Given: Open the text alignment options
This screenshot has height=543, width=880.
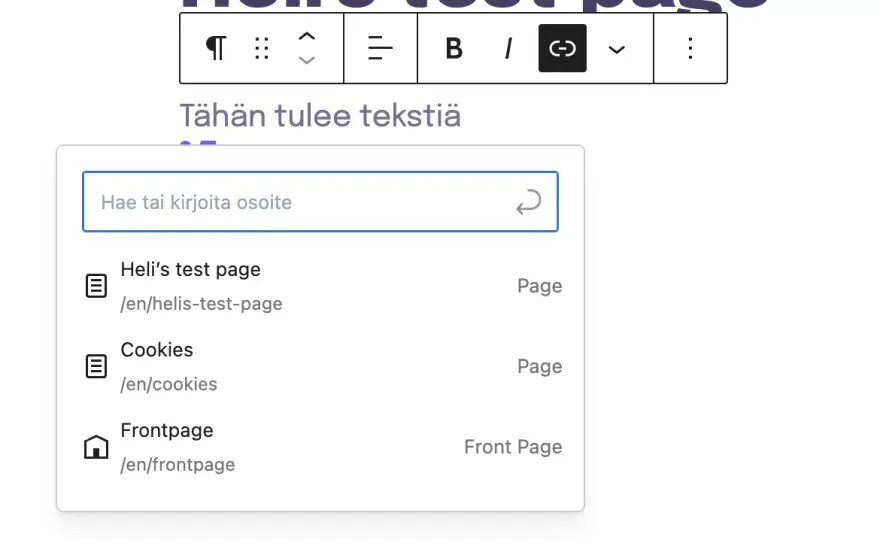Looking at the screenshot, I should pyautogui.click(x=380, y=48).
